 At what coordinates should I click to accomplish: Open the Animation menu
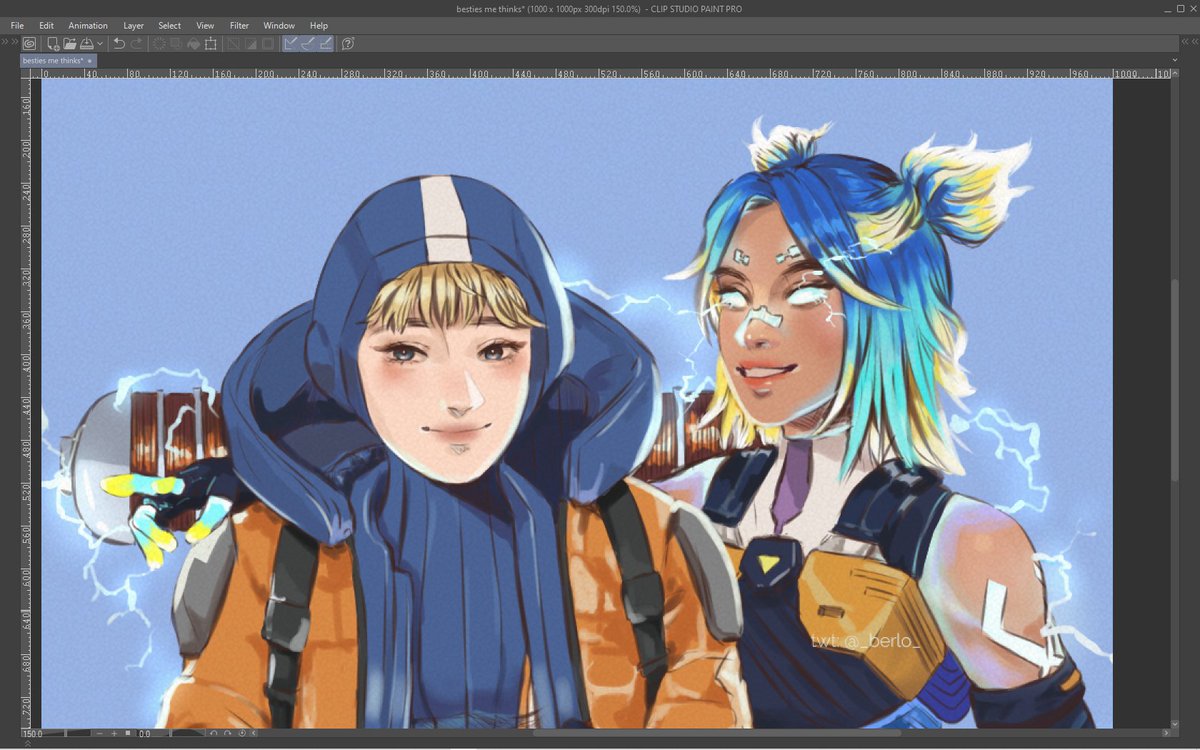coord(88,25)
